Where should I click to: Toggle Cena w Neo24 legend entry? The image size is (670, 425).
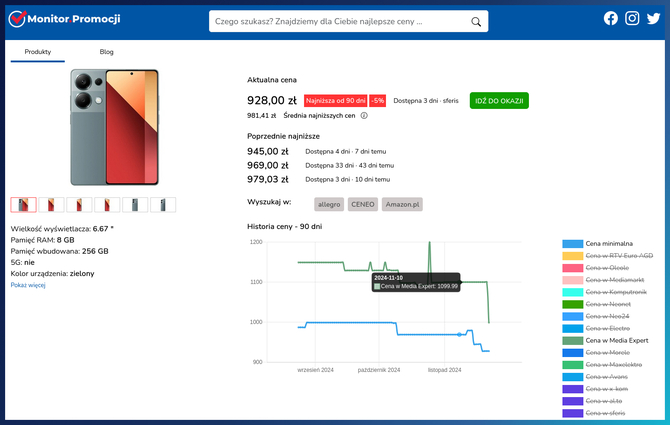596,316
